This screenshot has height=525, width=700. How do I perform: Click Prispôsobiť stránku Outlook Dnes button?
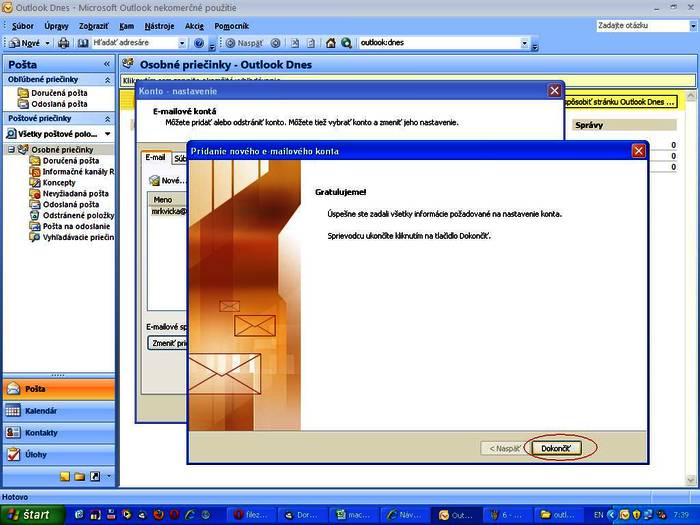pyautogui.click(x=621, y=102)
